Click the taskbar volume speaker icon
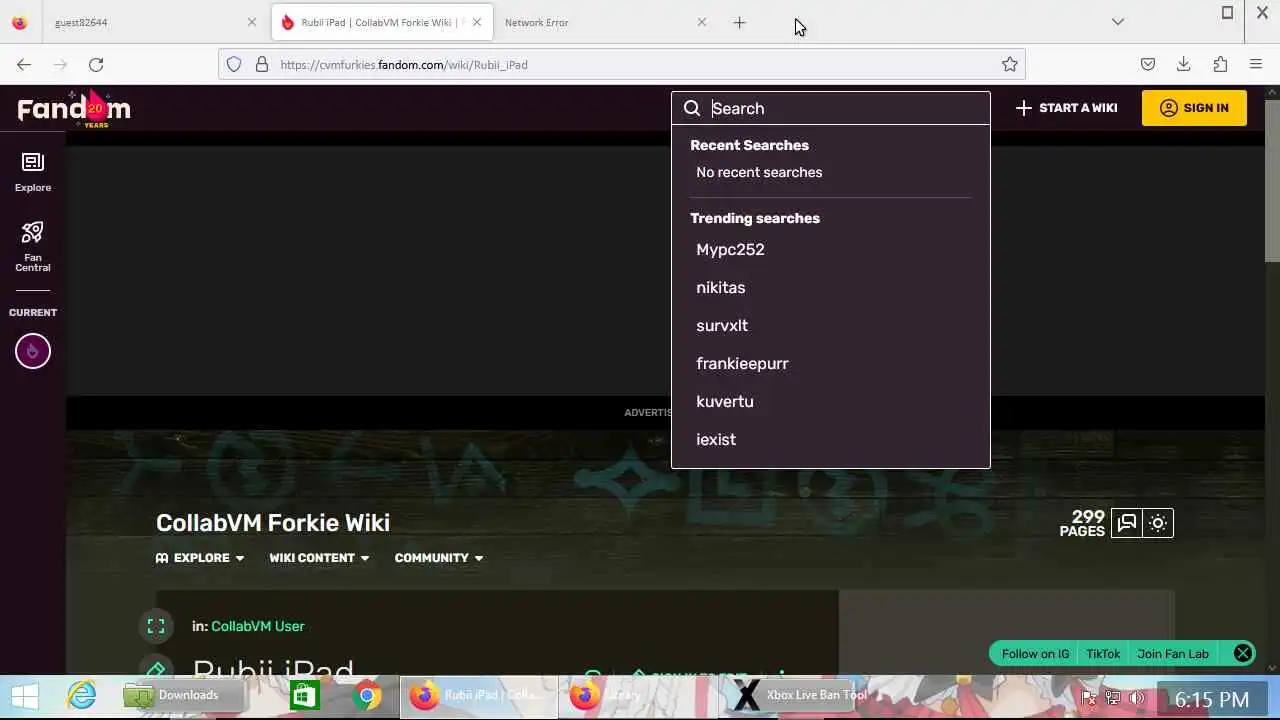This screenshot has width=1280, height=720. point(1137,698)
